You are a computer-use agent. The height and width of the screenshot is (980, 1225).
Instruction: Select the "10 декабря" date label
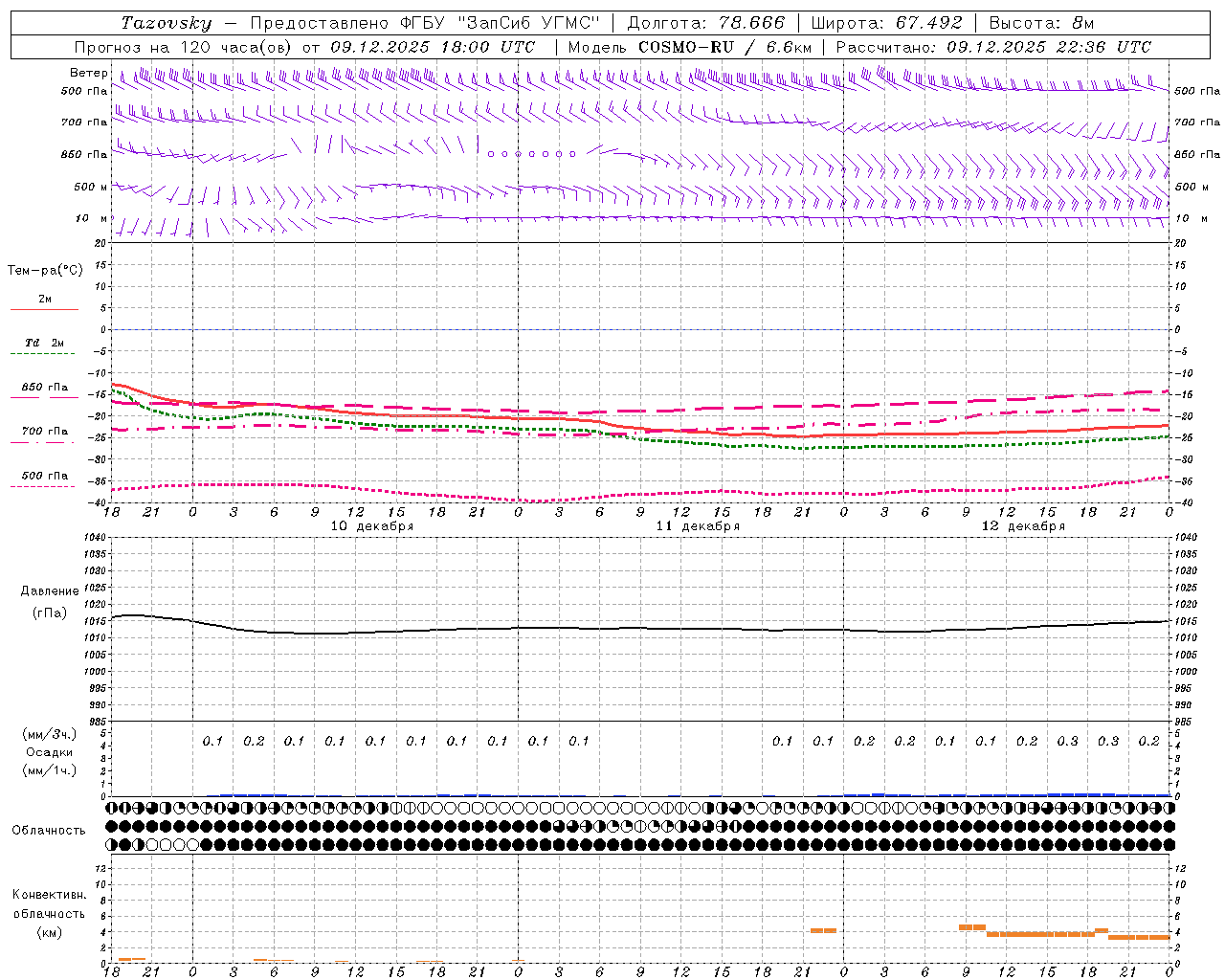[372, 526]
